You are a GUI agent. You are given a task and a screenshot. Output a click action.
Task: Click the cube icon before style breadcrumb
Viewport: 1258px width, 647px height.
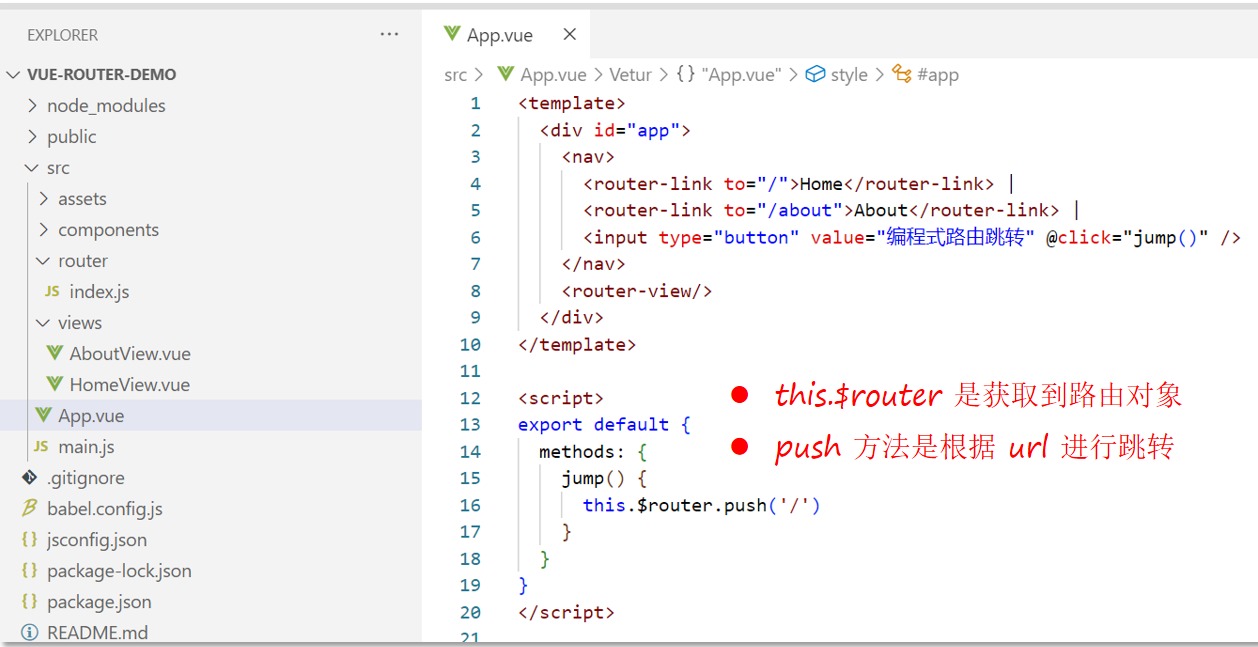tap(815, 75)
